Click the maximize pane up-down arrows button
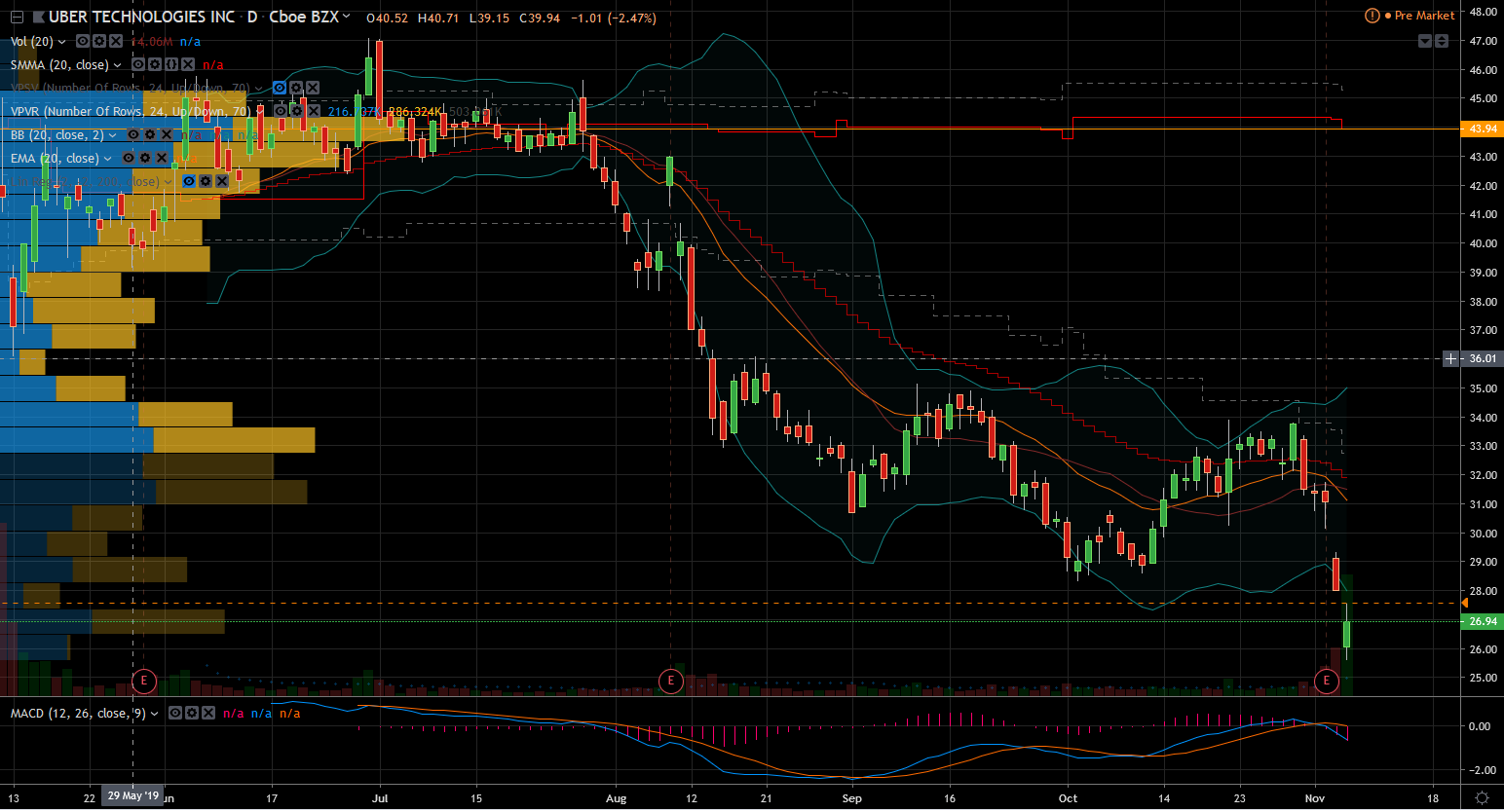The image size is (1504, 812). click(x=1442, y=41)
